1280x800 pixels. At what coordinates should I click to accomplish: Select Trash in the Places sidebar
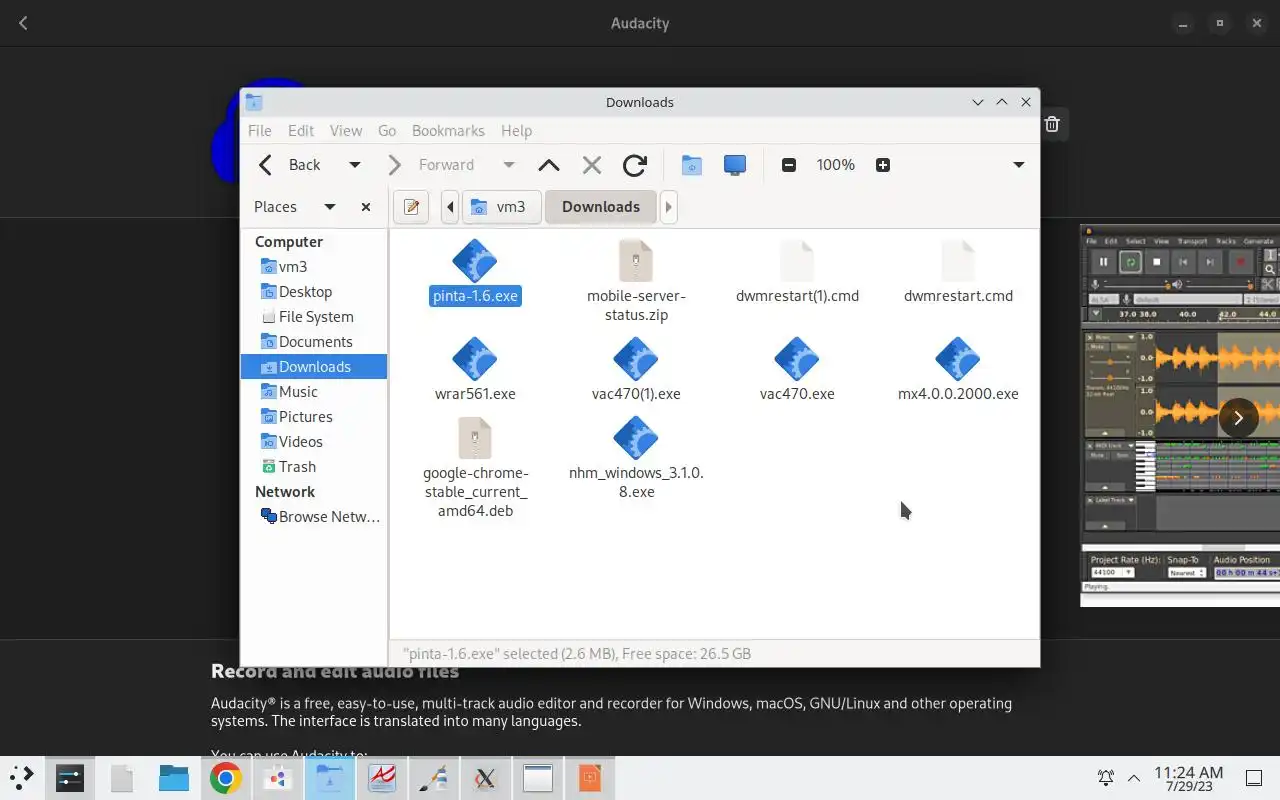[314, 467]
